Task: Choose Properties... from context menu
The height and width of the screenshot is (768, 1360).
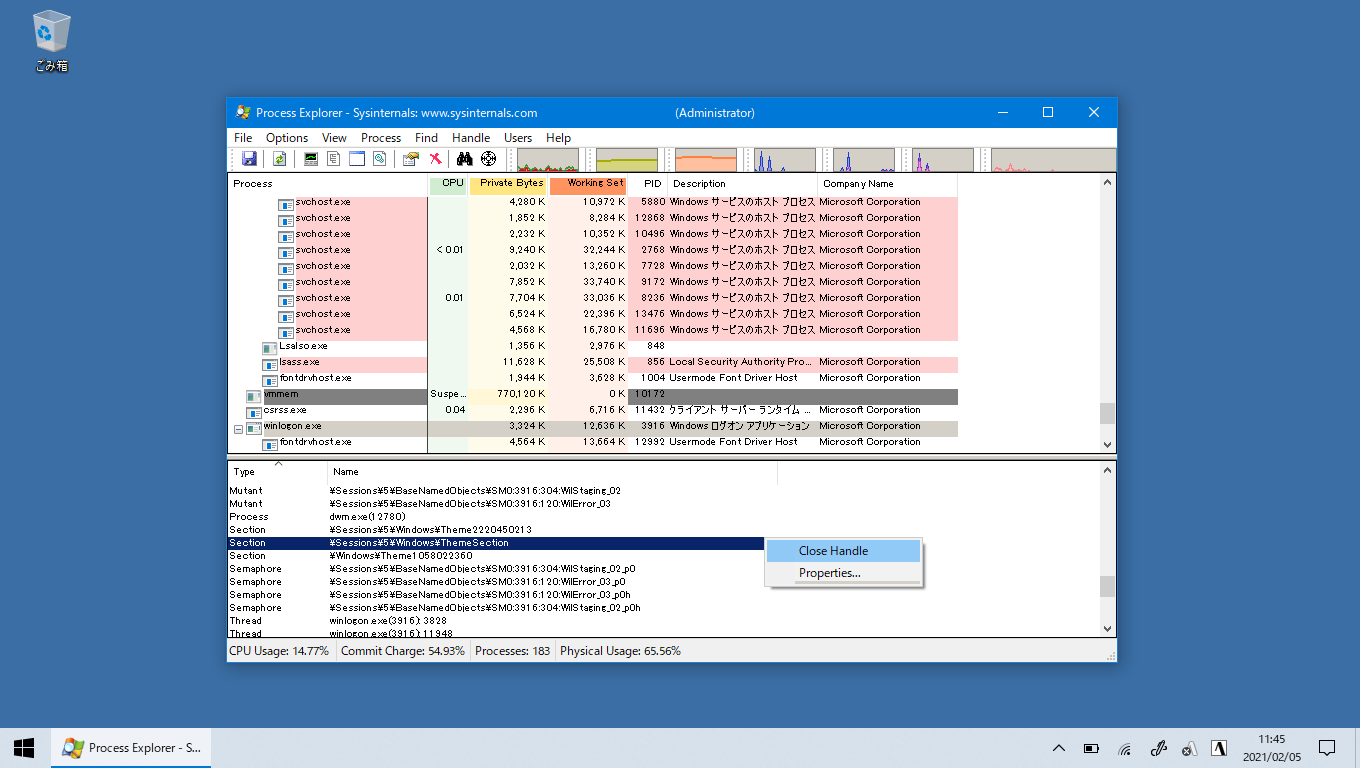Action: (x=843, y=573)
